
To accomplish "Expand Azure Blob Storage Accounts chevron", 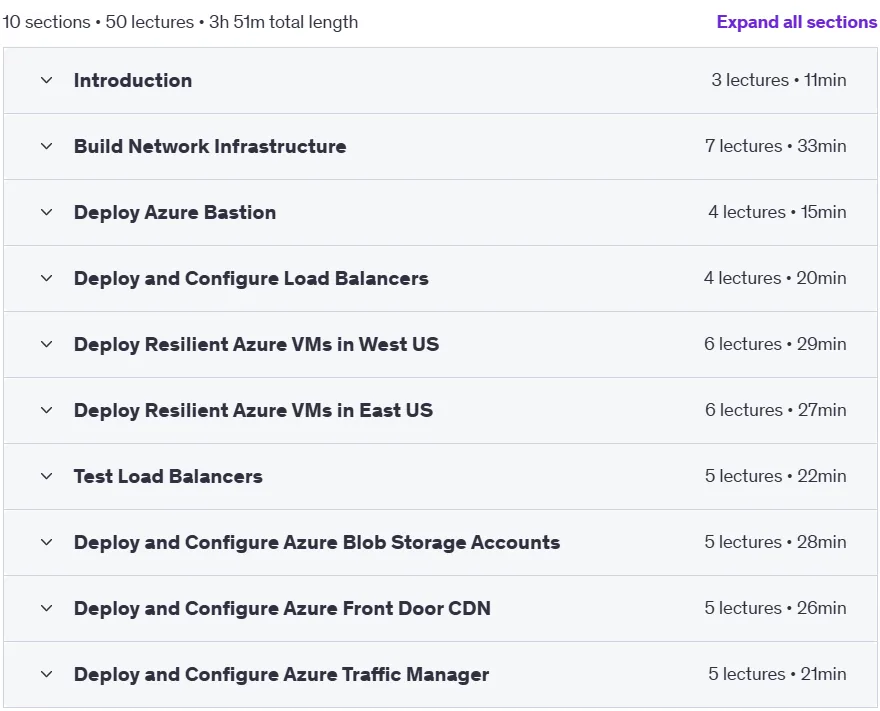I will 47,542.
